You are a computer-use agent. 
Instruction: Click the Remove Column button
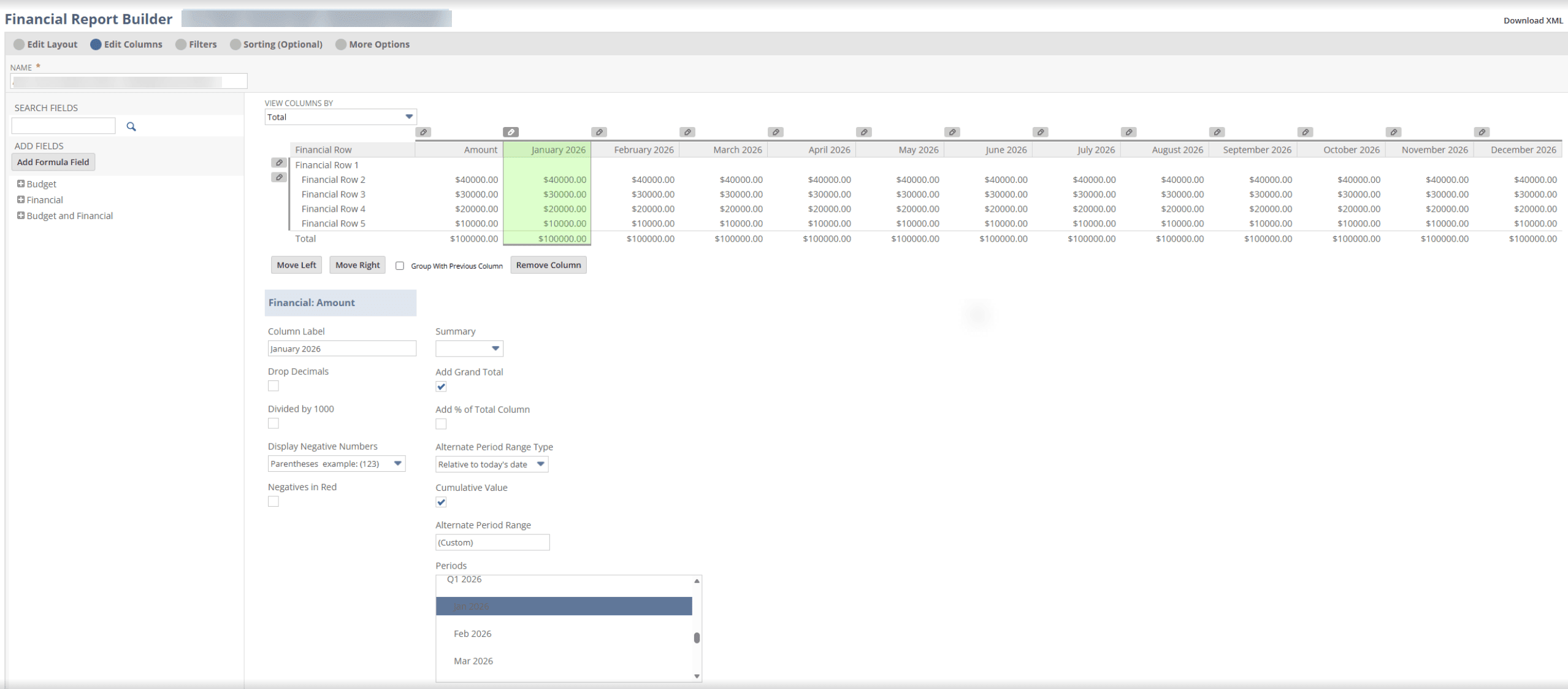(x=548, y=265)
